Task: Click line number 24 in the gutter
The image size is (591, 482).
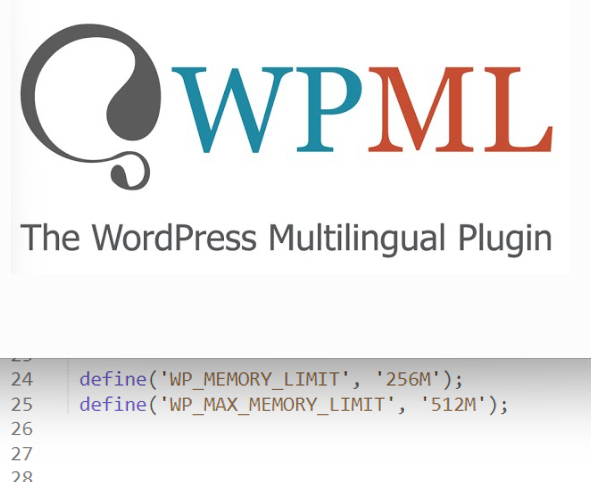Action: 22,379
